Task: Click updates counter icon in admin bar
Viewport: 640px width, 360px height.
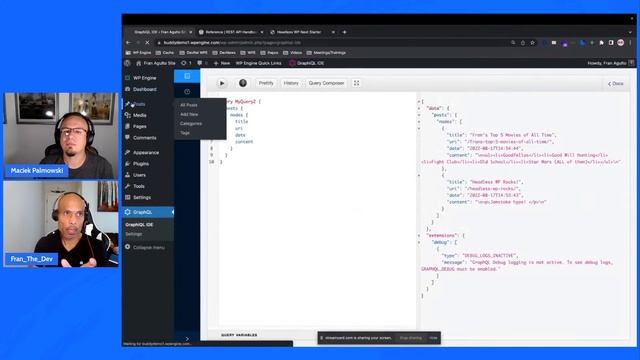Action: click(x=187, y=63)
